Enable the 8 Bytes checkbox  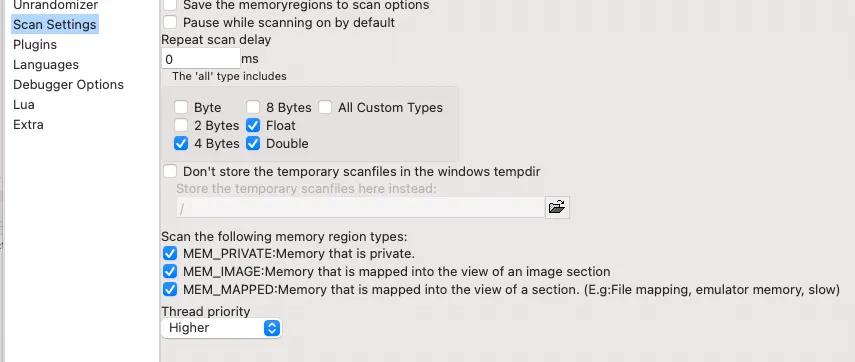click(253, 107)
